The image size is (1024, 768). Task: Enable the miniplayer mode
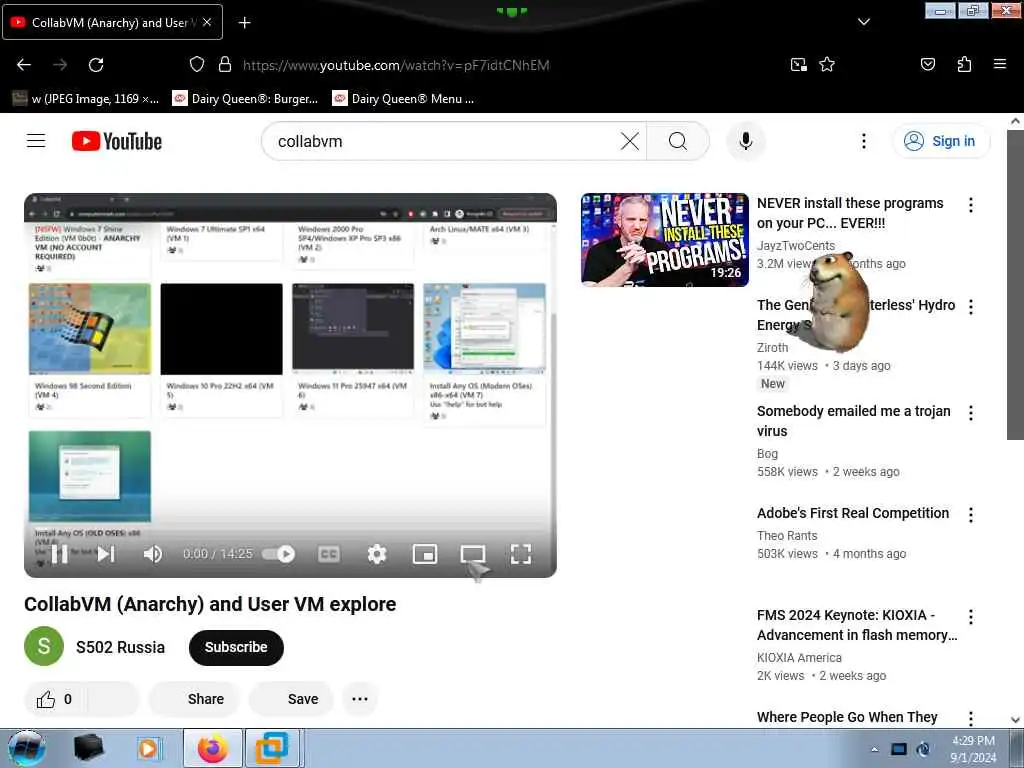pos(425,554)
